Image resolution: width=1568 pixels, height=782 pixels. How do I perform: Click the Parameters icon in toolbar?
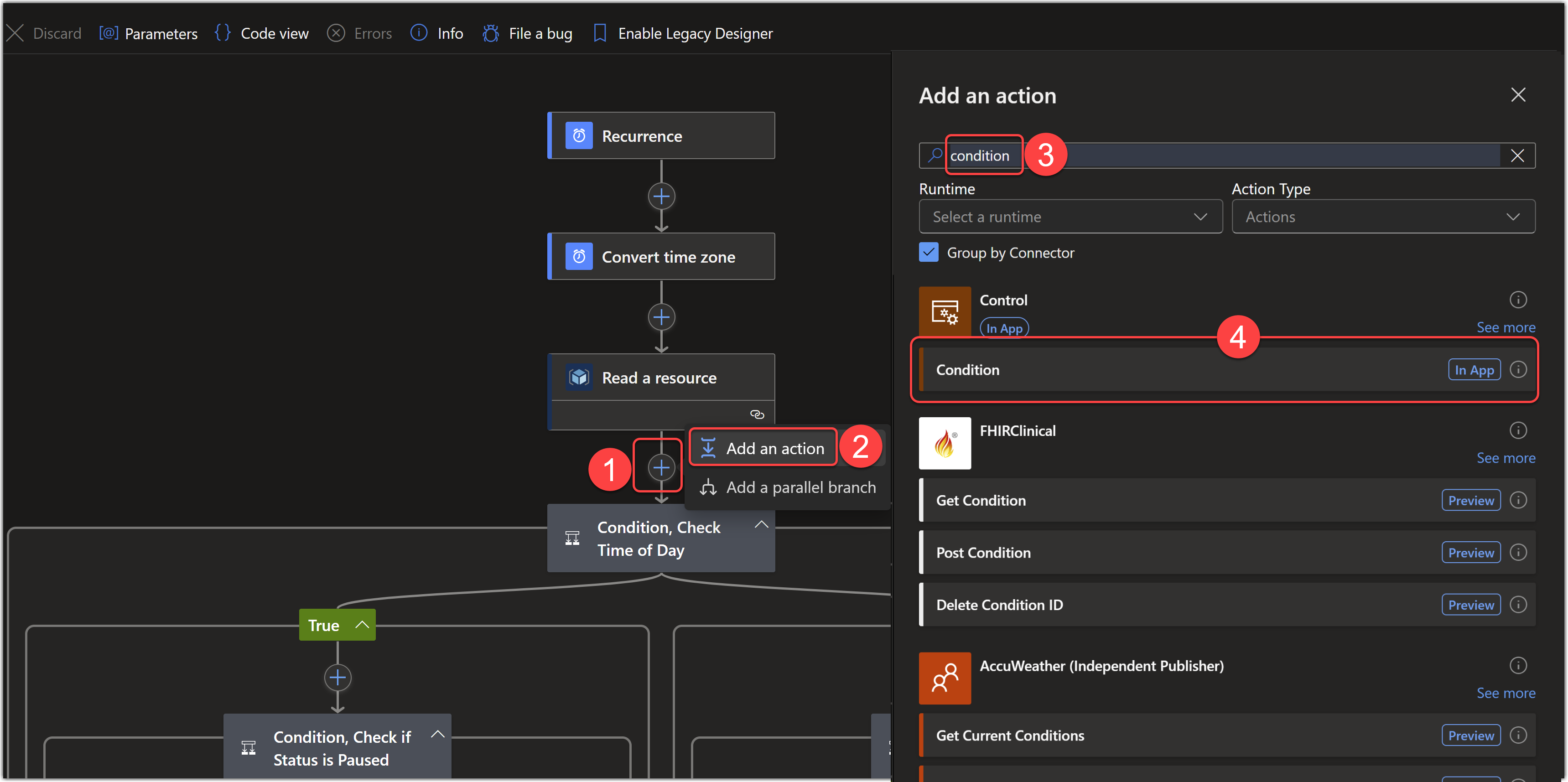pos(109,33)
